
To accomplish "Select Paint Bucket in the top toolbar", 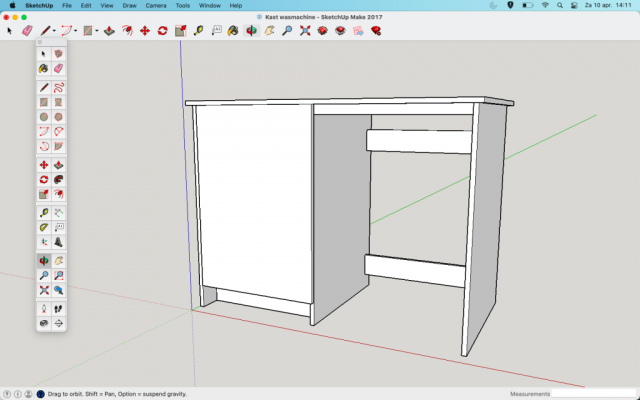I will pyautogui.click(x=233, y=31).
